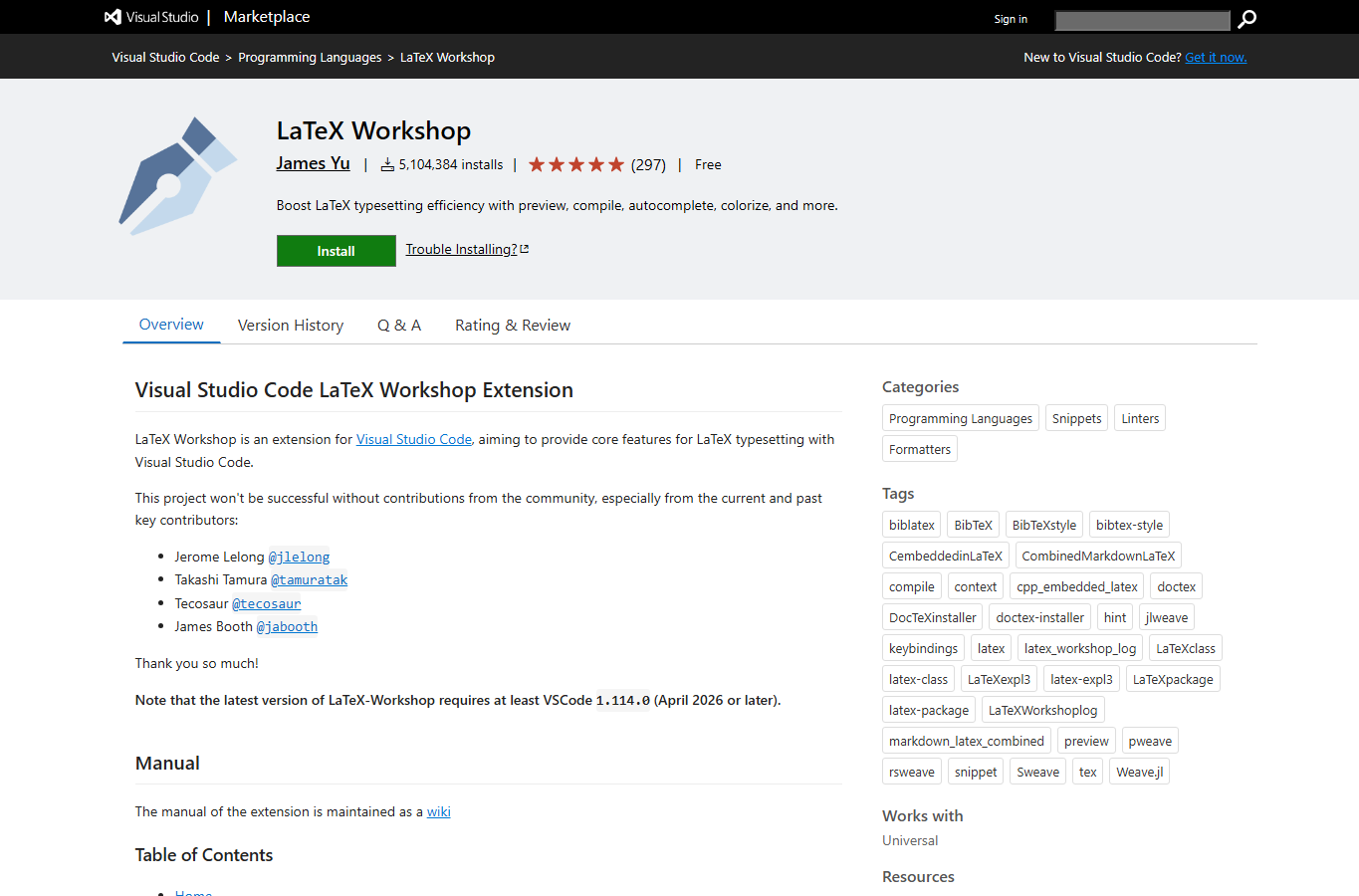Image resolution: width=1359 pixels, height=896 pixels.
Task: Open the Overview tab
Action: click(x=171, y=325)
